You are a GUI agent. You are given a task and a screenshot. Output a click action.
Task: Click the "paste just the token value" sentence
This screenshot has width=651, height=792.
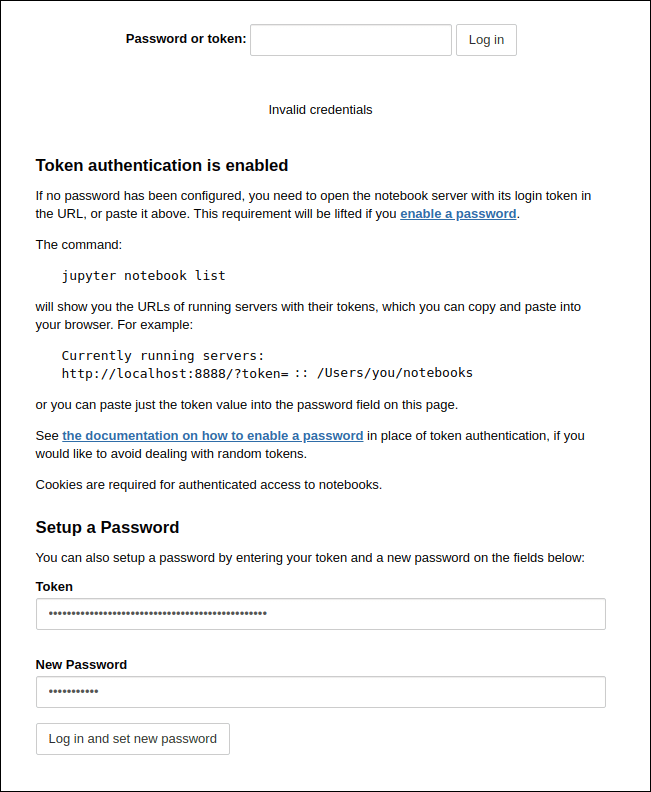tap(246, 404)
